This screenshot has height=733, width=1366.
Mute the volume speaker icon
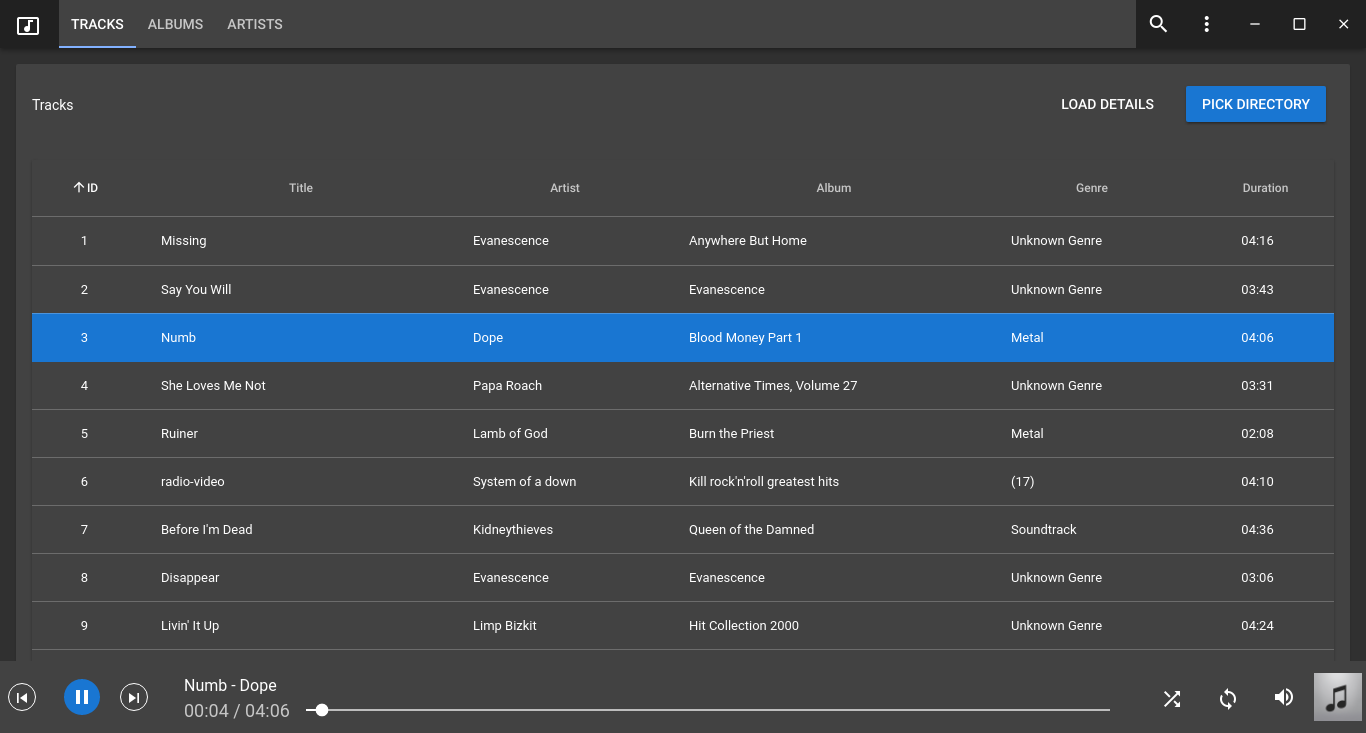1284,697
